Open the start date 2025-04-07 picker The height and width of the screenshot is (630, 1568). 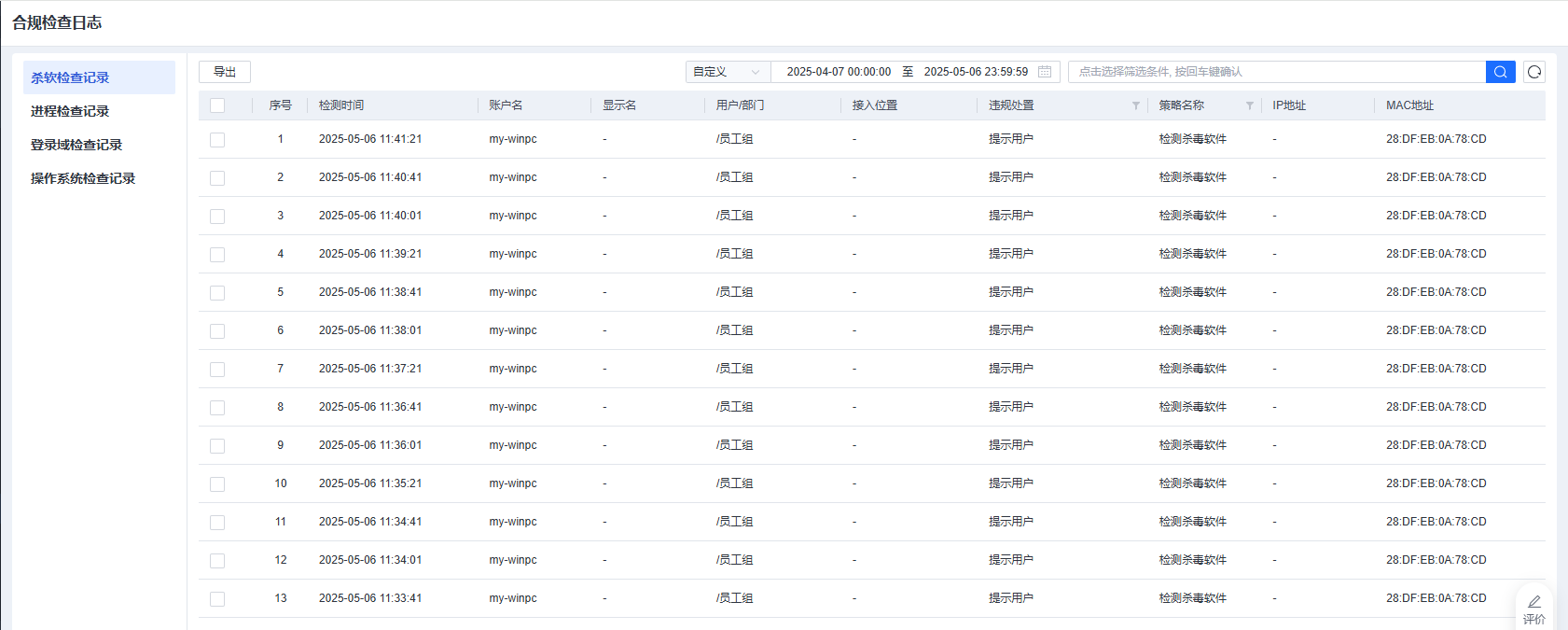point(838,72)
